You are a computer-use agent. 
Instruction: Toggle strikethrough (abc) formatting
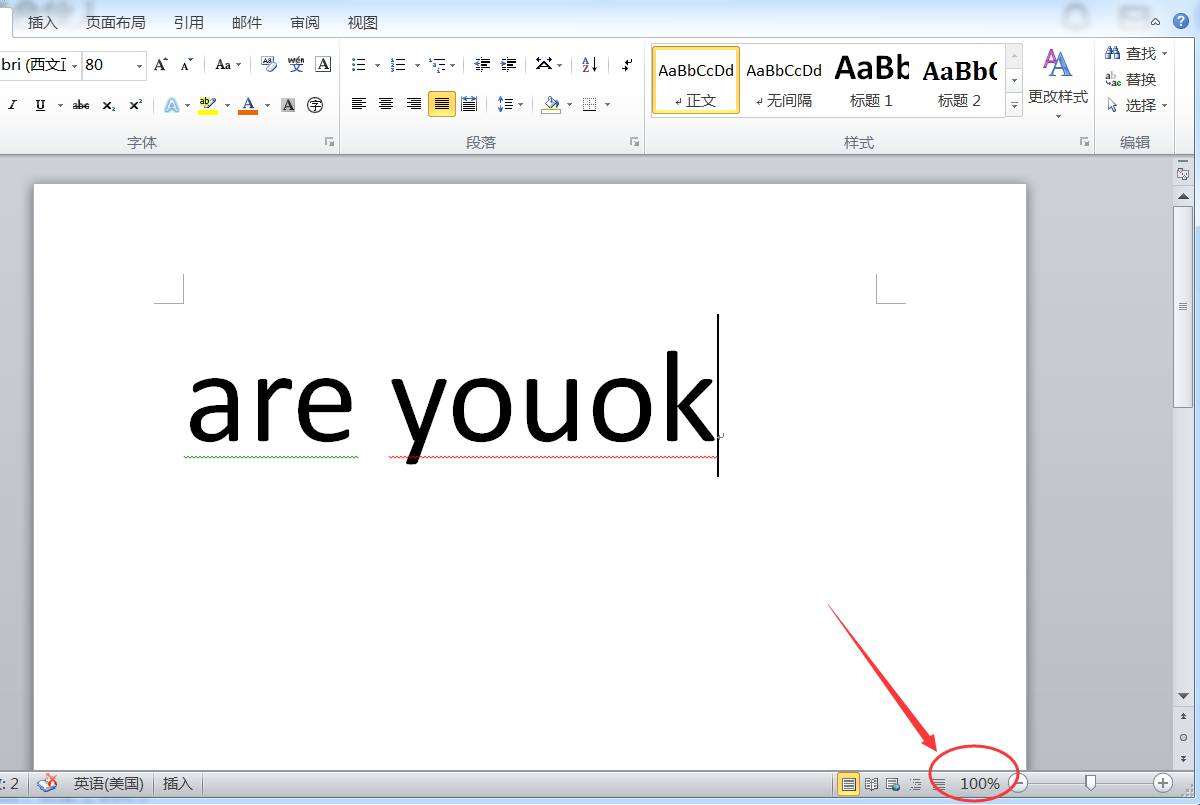[81, 105]
